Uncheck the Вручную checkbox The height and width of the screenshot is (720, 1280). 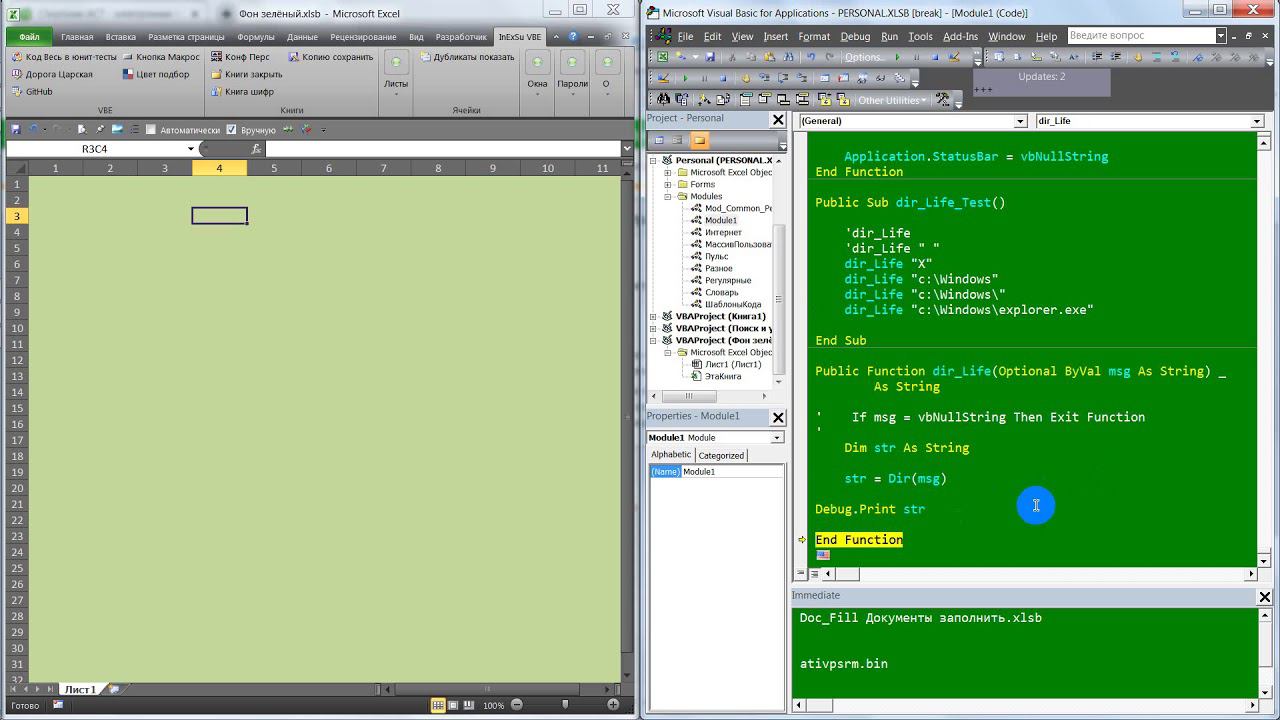pos(232,130)
